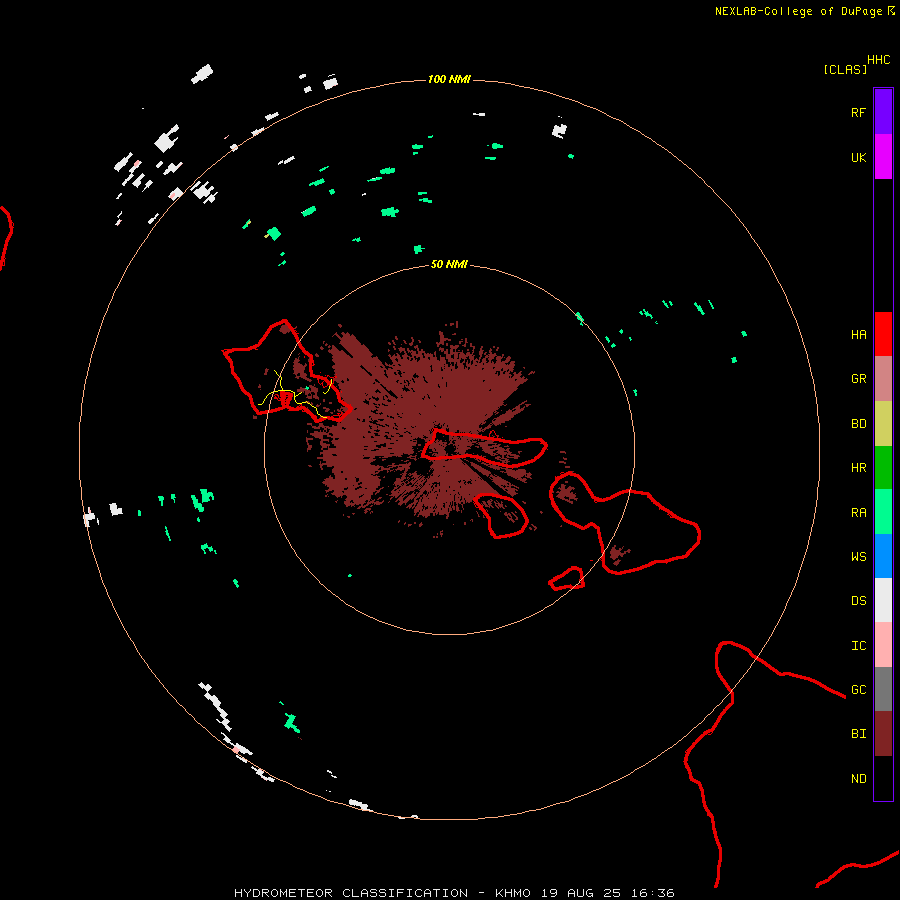Click the DS legend label
This screenshot has height=900, width=900.
click(858, 600)
